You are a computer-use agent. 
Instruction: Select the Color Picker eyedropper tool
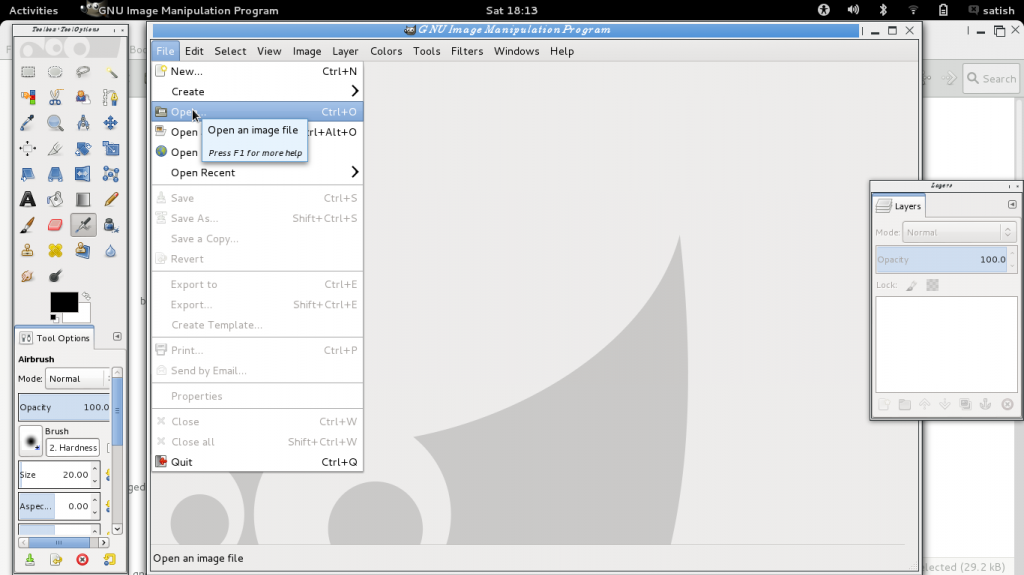pos(27,123)
